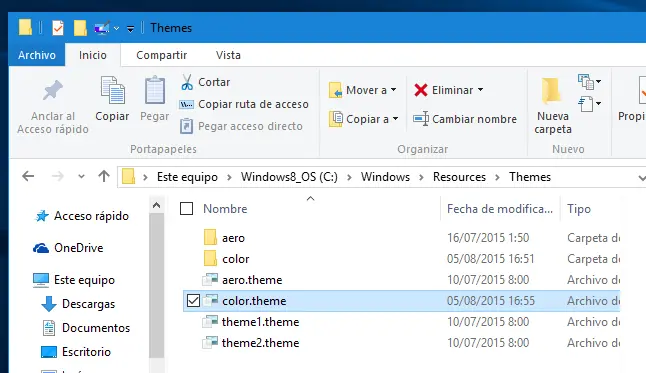Image resolution: width=646 pixels, height=373 pixels.
Task: Uncheck the color.theme checkbox
Action: tap(193, 300)
